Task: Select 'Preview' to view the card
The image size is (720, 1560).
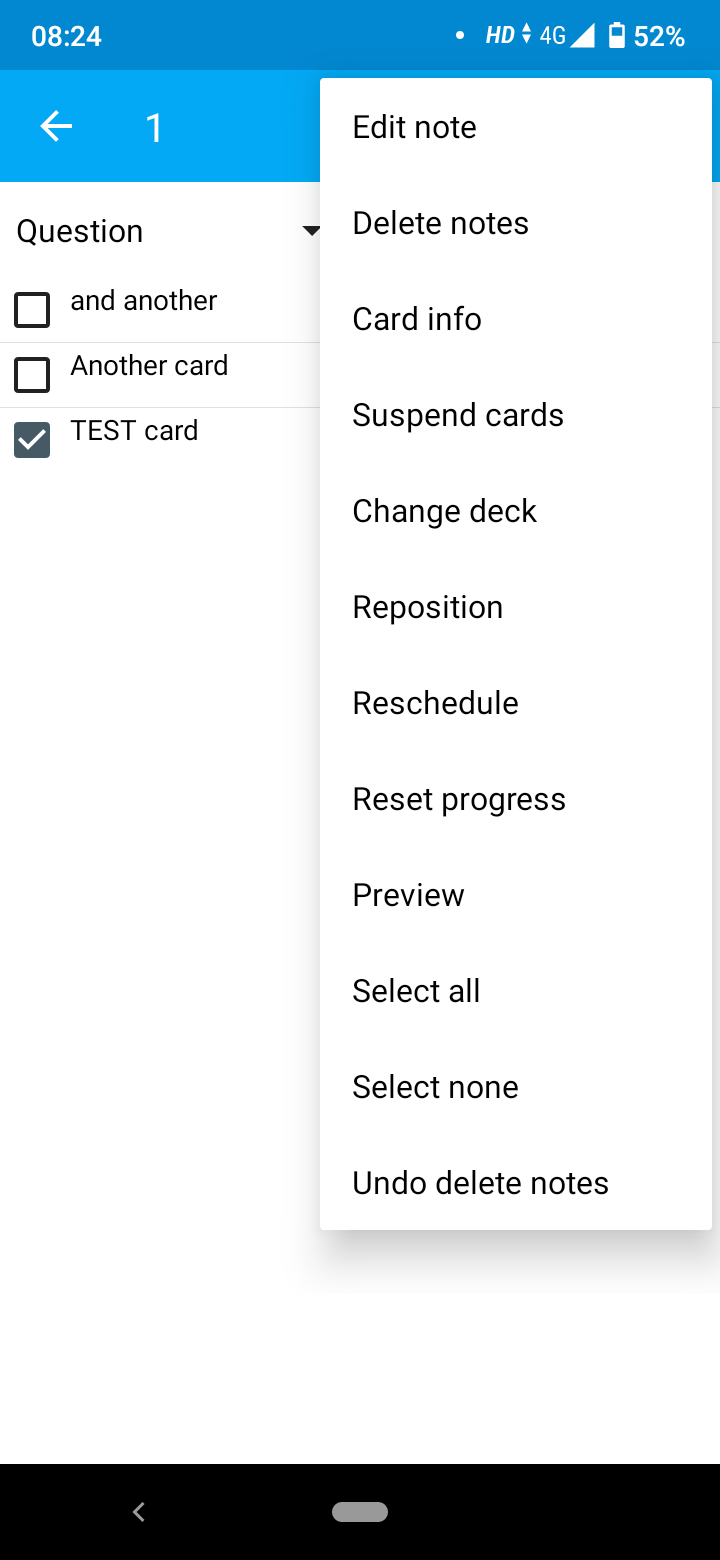Action: [408, 895]
